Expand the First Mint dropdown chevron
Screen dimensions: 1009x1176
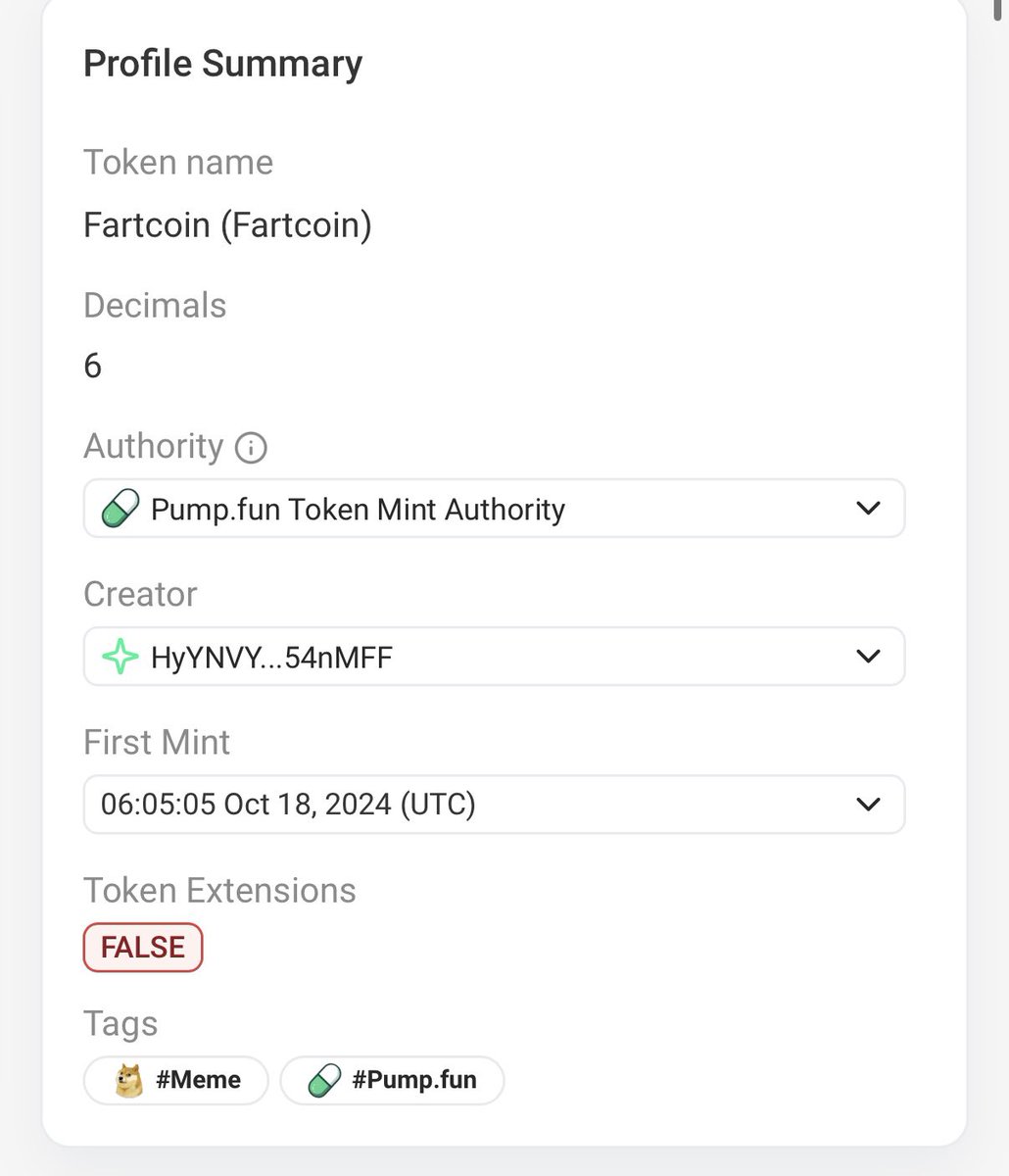[x=868, y=805]
